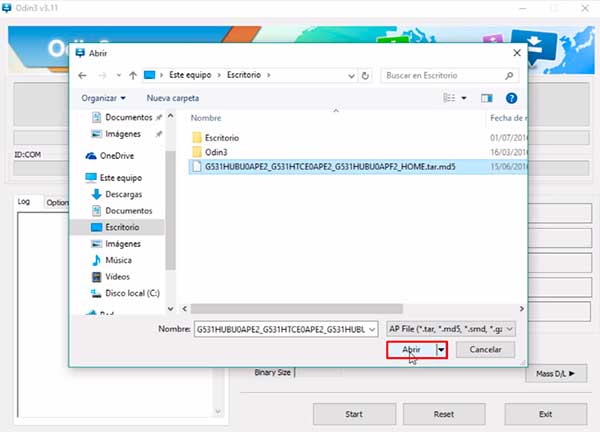Click the Start button in Odin3
Viewport: 600px width, 432px height.
354,414
